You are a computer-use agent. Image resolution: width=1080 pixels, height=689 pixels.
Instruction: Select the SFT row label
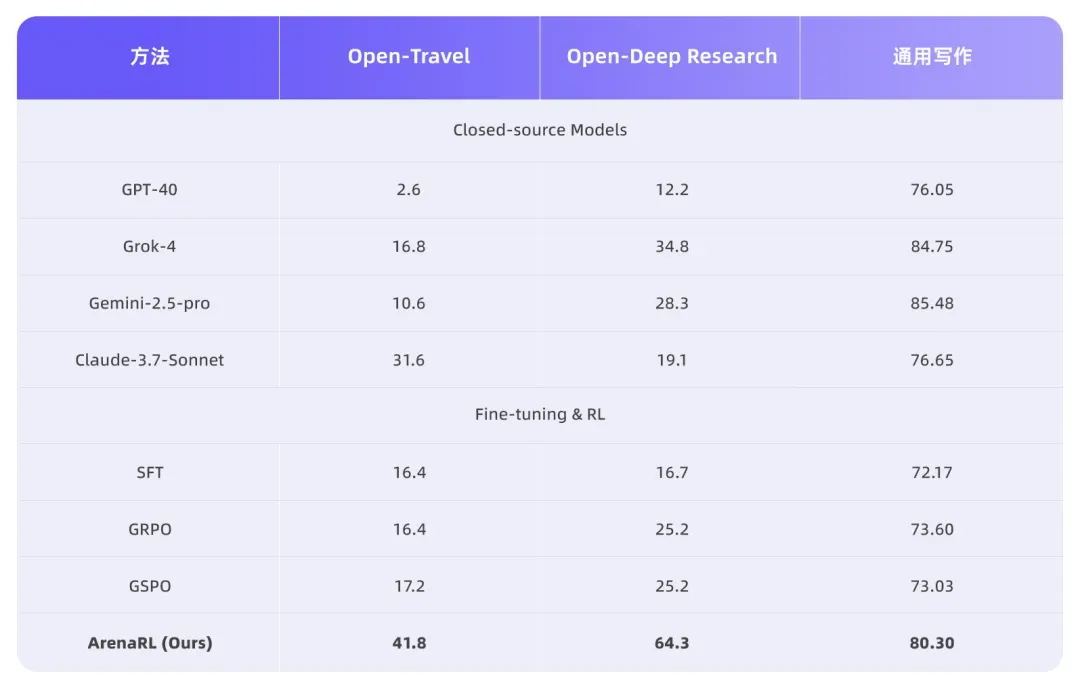click(x=149, y=472)
